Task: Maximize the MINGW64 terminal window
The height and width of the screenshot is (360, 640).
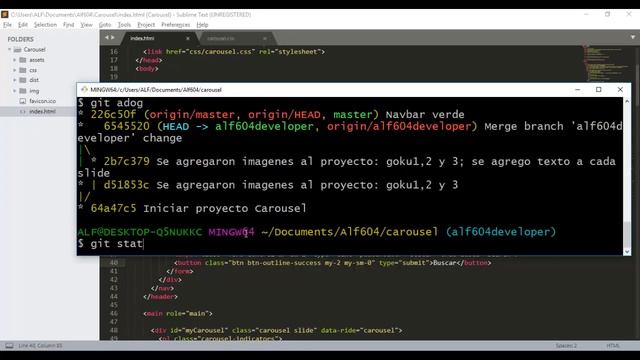Action: click(x=599, y=90)
